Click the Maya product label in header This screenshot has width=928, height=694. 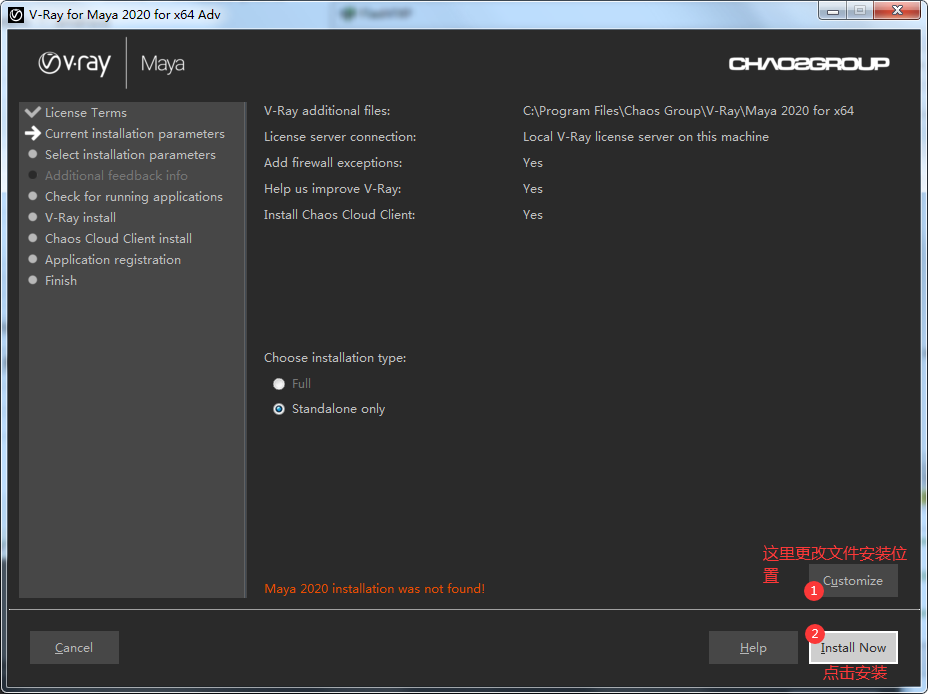pos(163,64)
